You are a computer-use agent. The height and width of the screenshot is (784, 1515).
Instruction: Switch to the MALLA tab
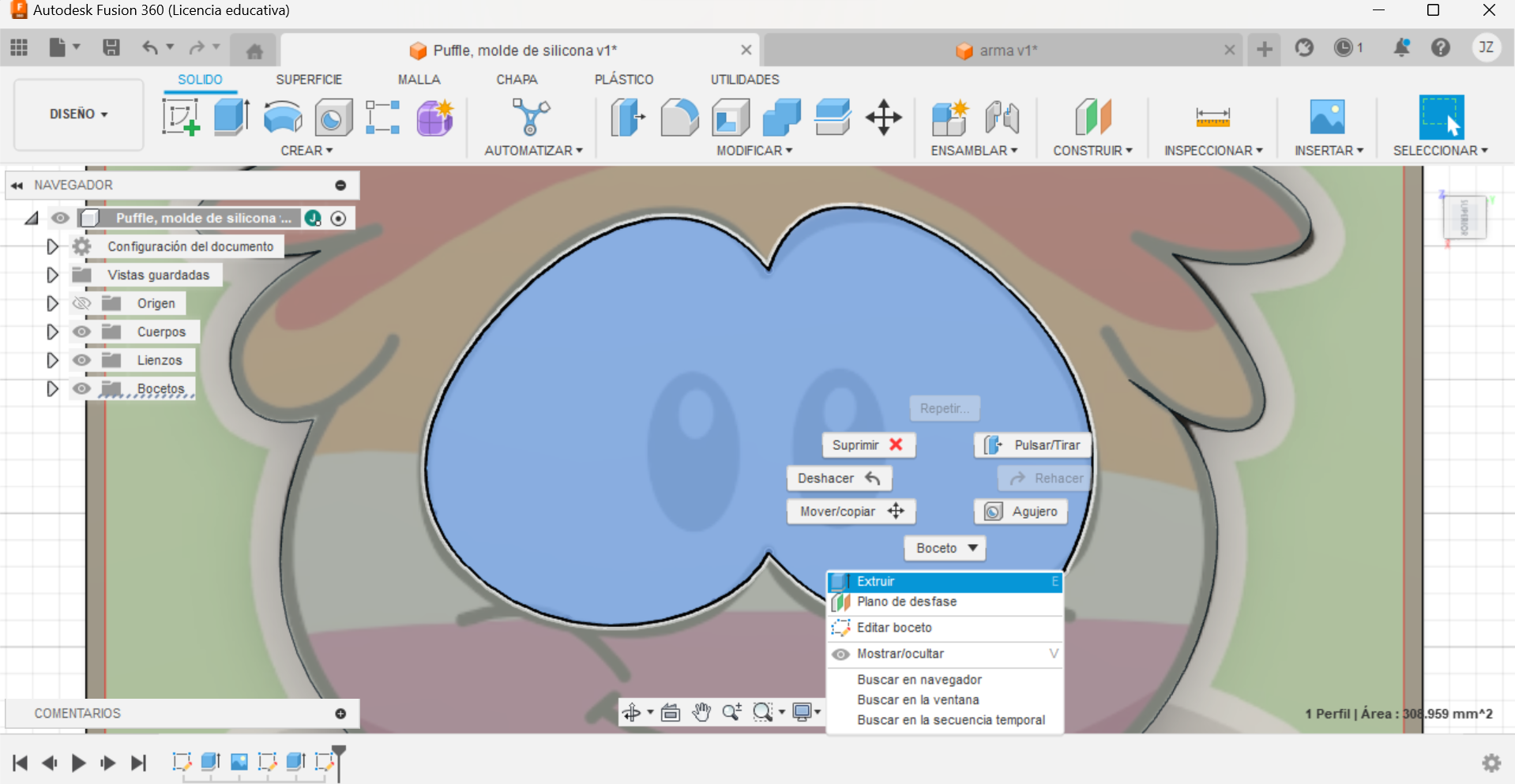point(419,80)
